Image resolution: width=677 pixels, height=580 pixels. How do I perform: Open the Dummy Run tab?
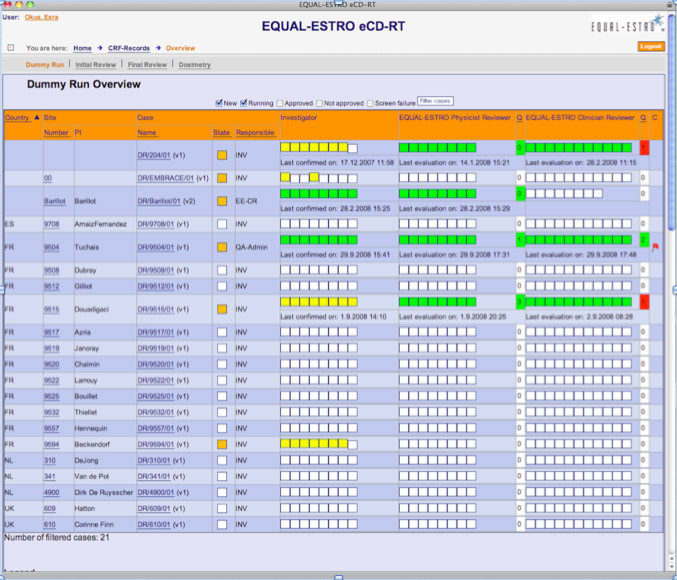(44, 64)
